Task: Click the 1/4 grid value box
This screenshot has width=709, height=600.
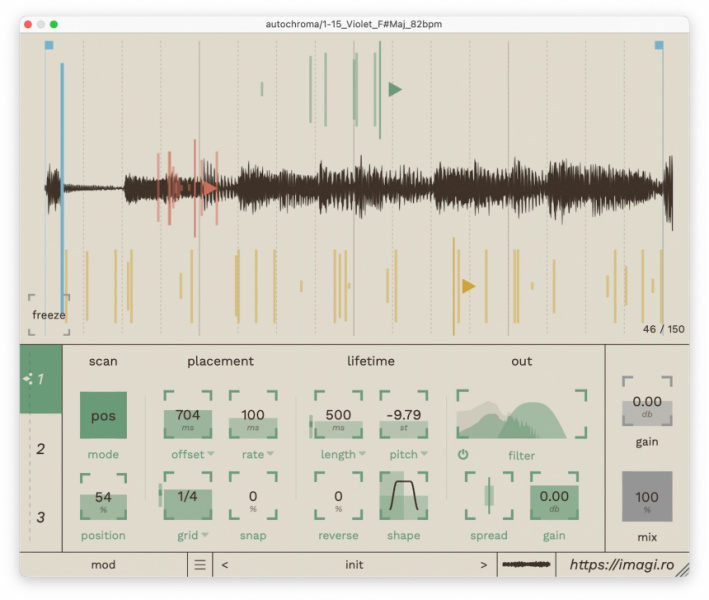Action: [x=188, y=496]
